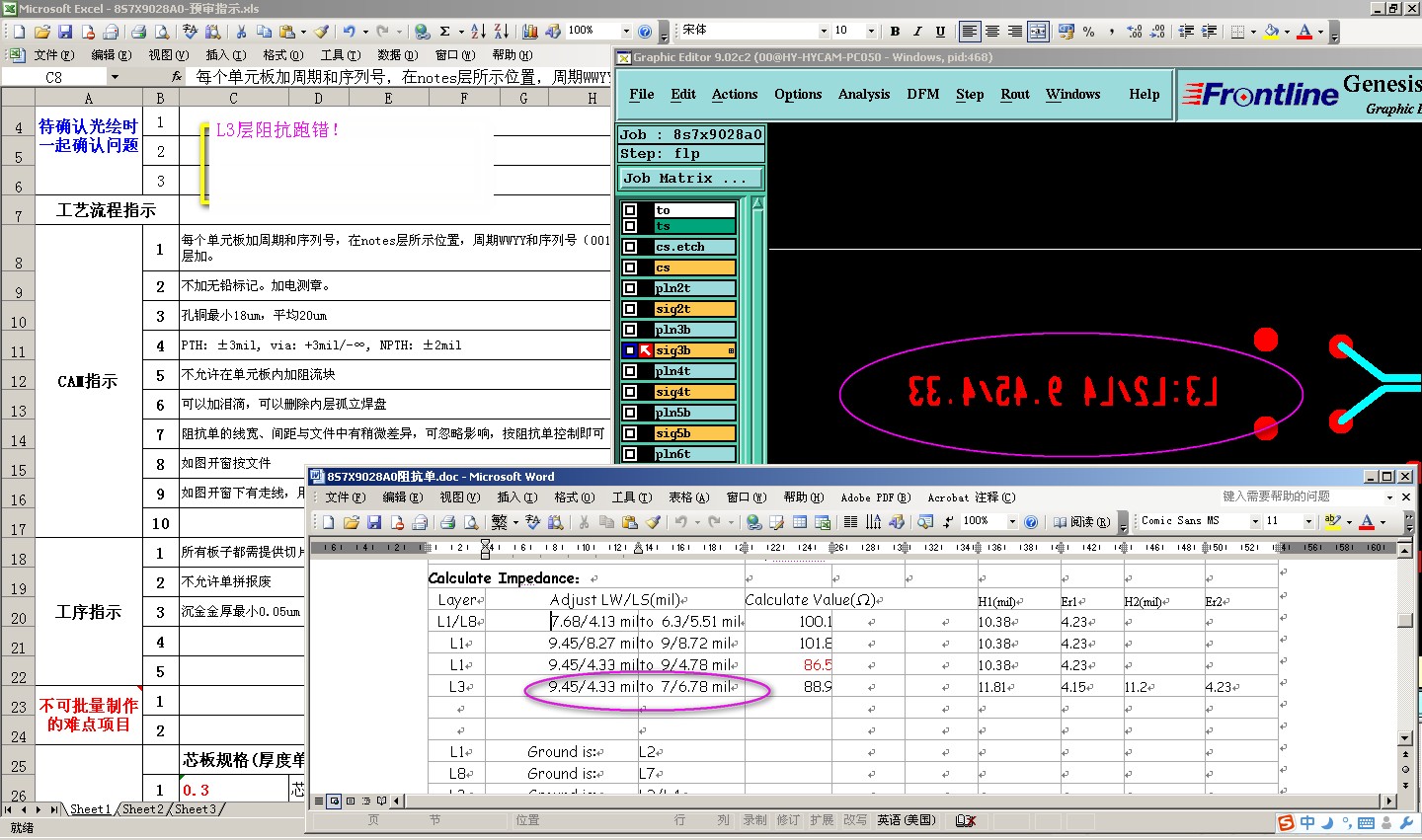Open Excel zoom 100% dropdown
This screenshot has height=840, width=1422.
pyautogui.click(x=626, y=32)
